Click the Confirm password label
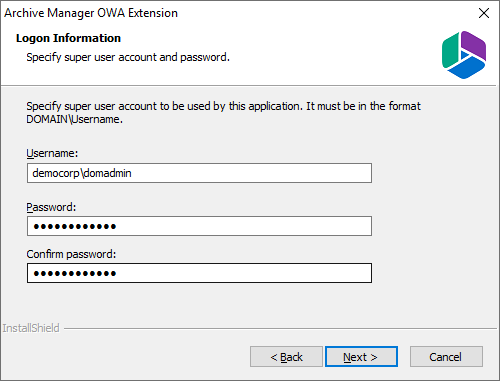The width and height of the screenshot is (500, 381). (71, 254)
